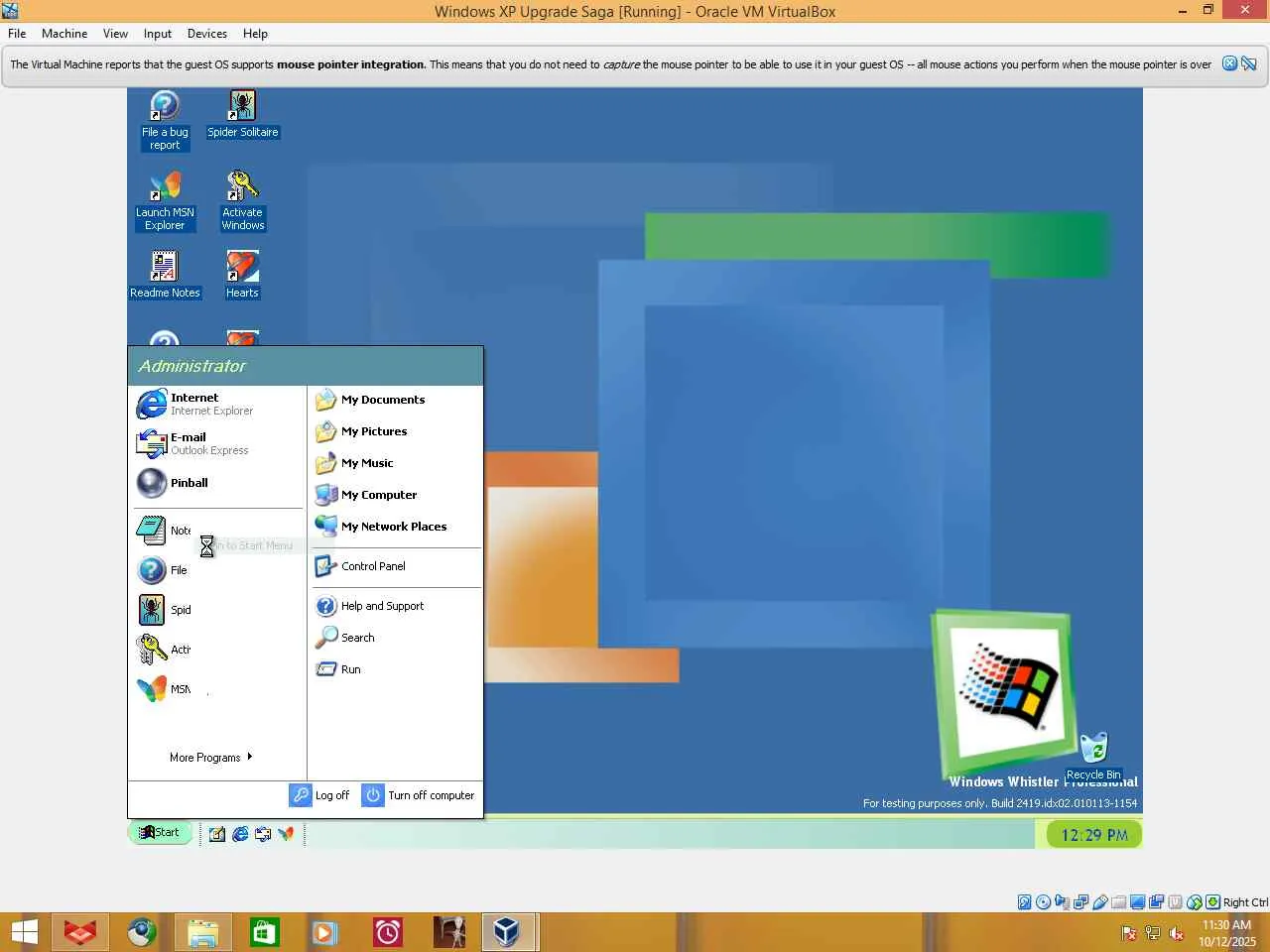Viewport: 1270px width, 952px height.
Task: Open My Network Places from Start menu
Action: click(x=395, y=527)
